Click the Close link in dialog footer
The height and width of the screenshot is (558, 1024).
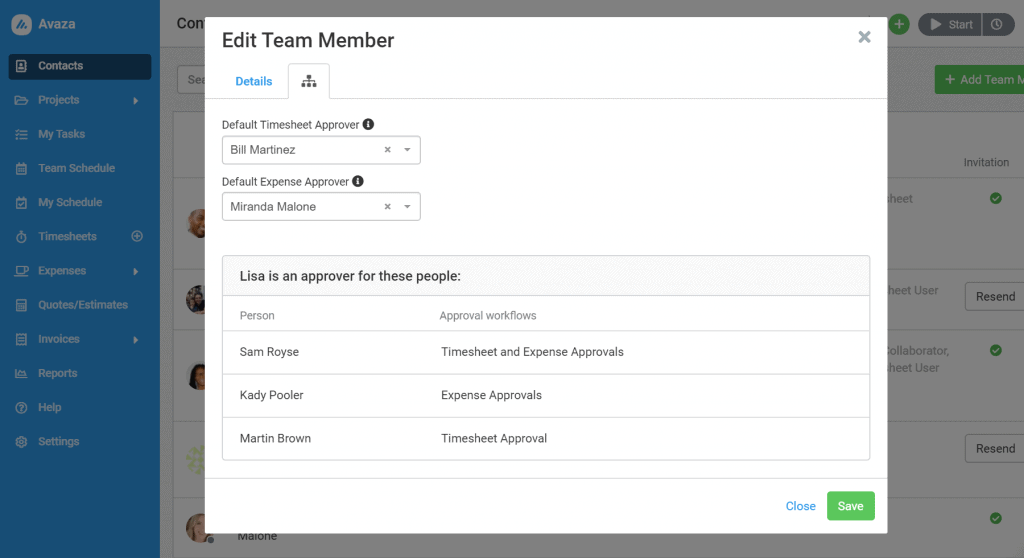coord(800,506)
